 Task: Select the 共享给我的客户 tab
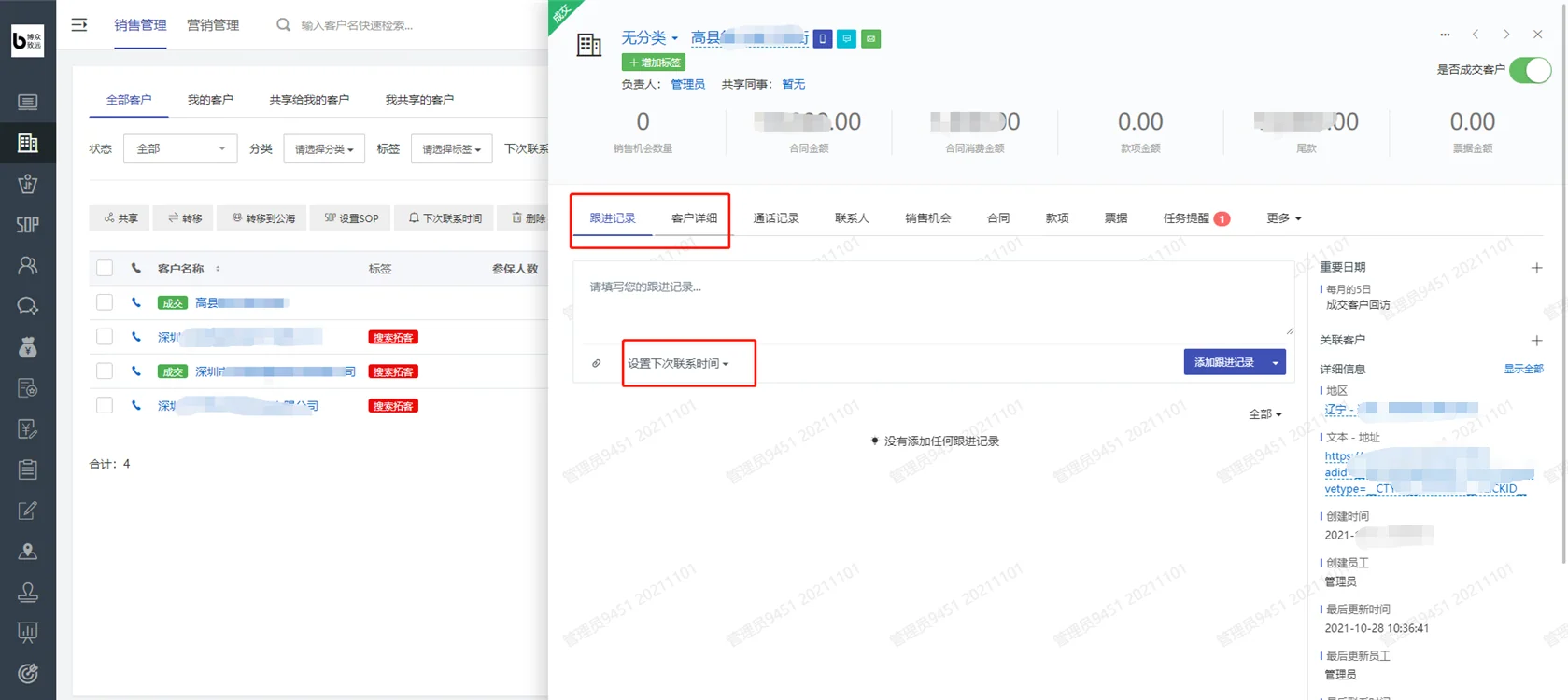[x=309, y=100]
